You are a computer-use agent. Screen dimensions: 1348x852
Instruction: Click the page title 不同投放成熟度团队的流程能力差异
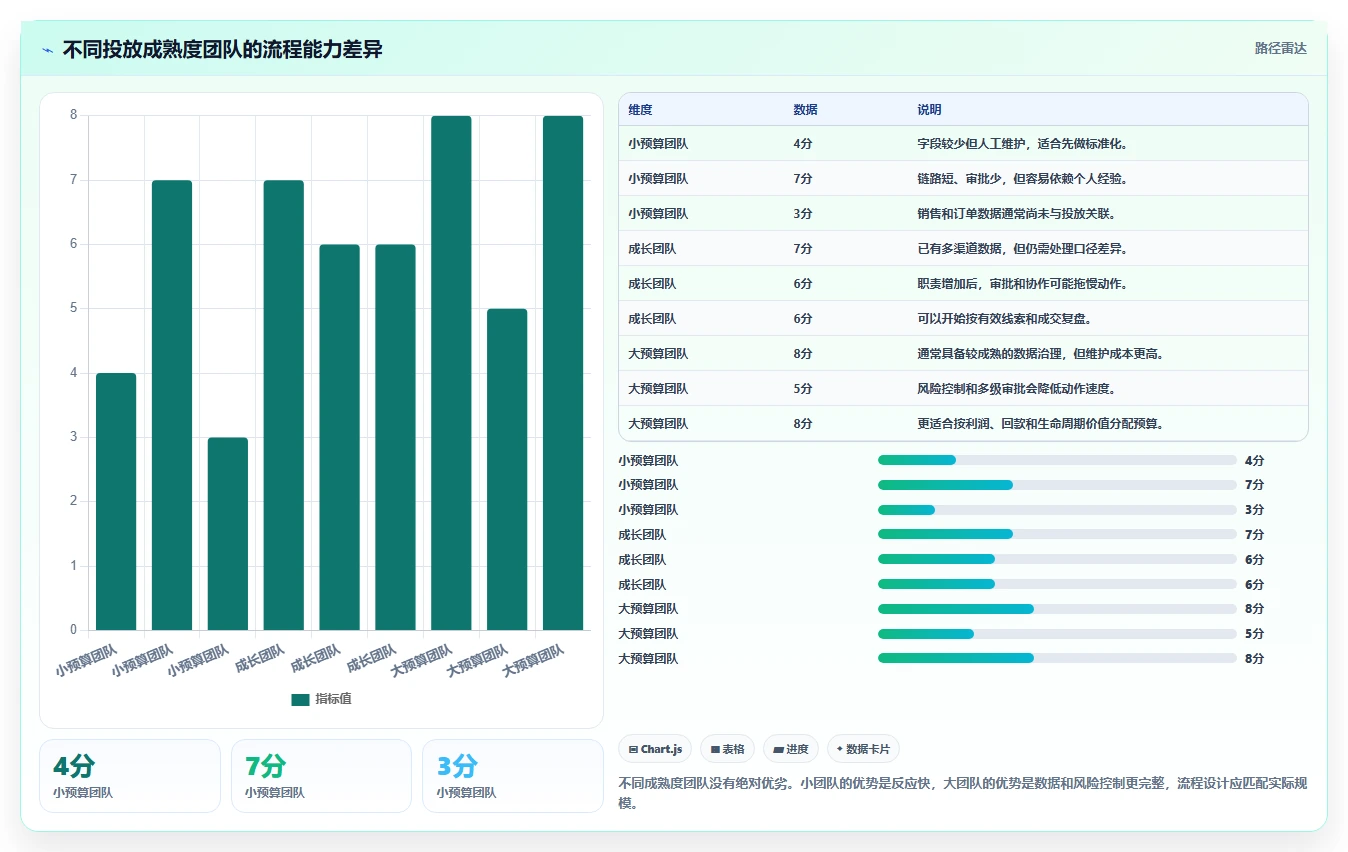pyautogui.click(x=222, y=49)
